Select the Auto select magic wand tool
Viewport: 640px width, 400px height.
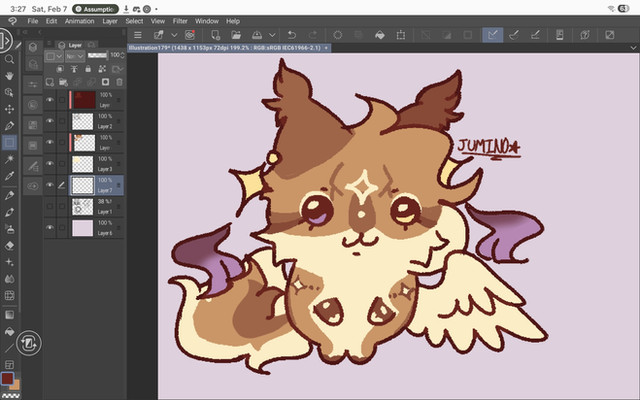[x=9, y=159]
